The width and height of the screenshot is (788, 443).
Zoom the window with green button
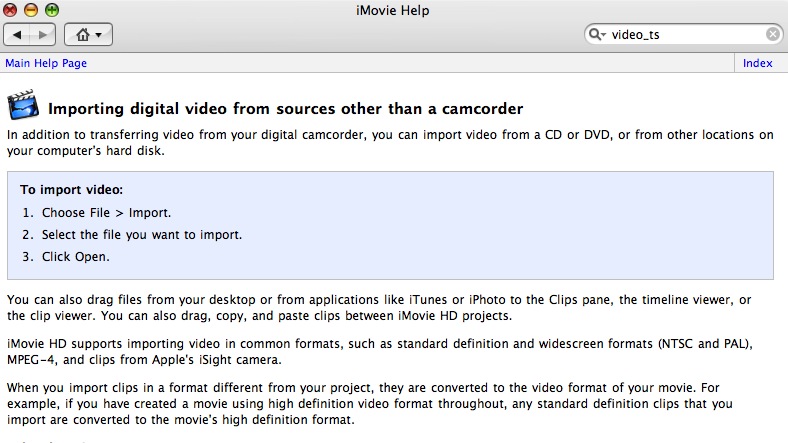click(x=52, y=10)
